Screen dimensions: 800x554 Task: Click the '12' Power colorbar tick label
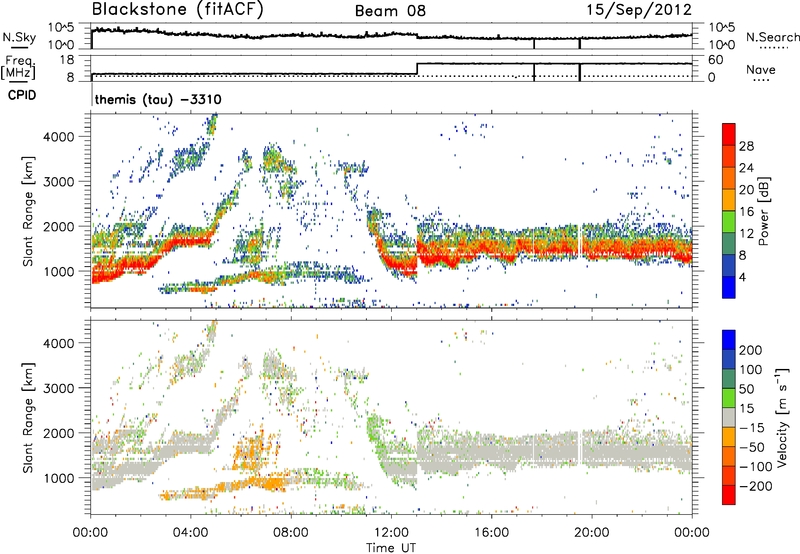tap(746, 234)
